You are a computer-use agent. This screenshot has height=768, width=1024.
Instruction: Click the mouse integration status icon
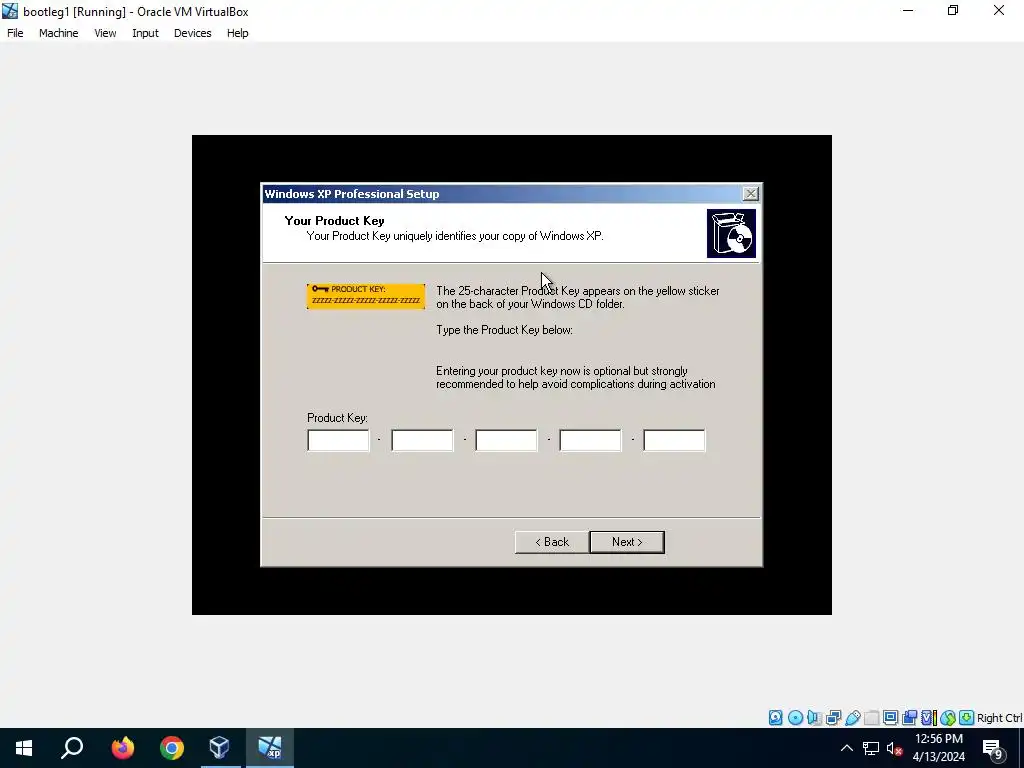(x=948, y=718)
